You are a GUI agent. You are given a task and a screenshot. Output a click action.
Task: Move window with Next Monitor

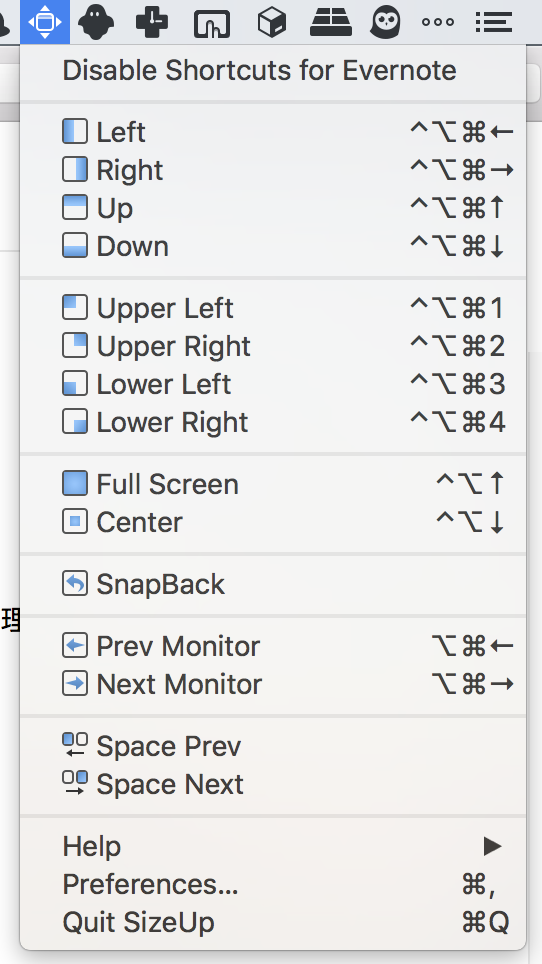tap(273, 684)
